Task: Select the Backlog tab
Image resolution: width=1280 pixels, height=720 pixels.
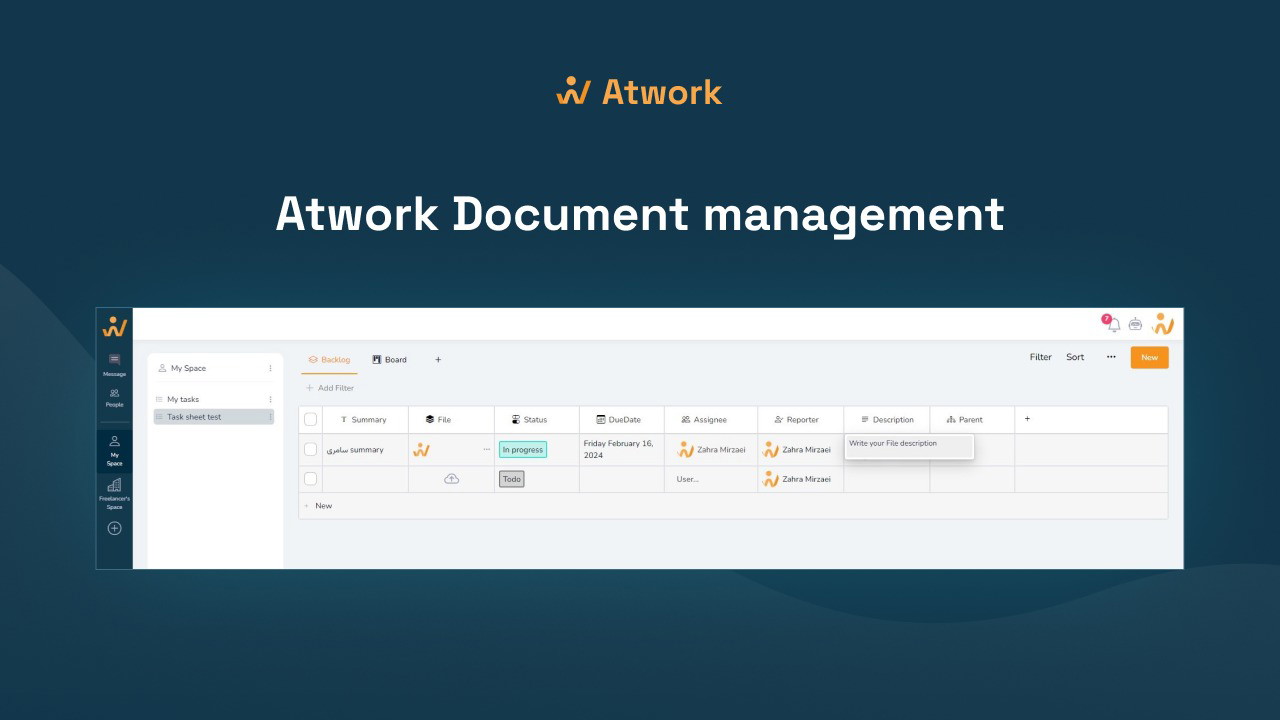Action: (x=329, y=360)
